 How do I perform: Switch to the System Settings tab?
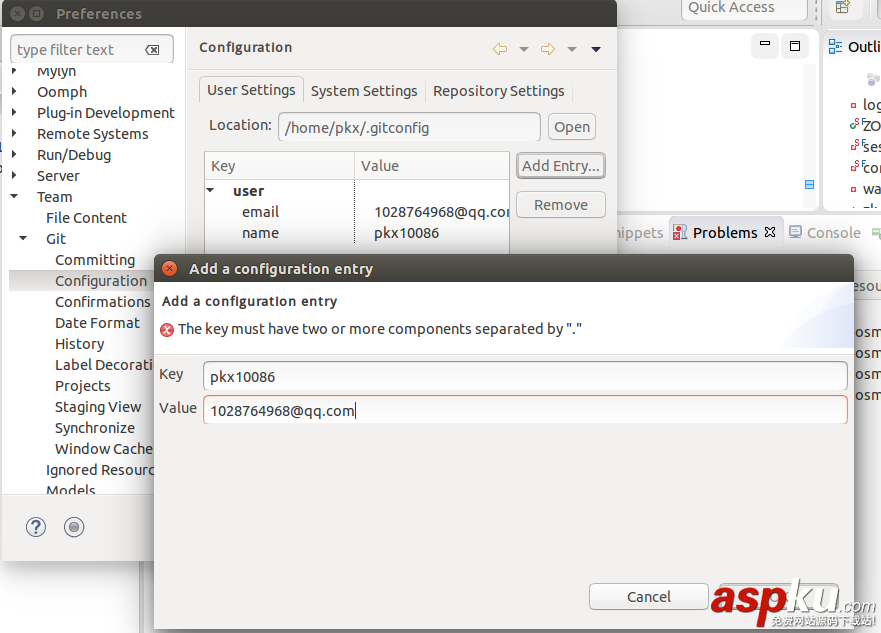(x=364, y=90)
